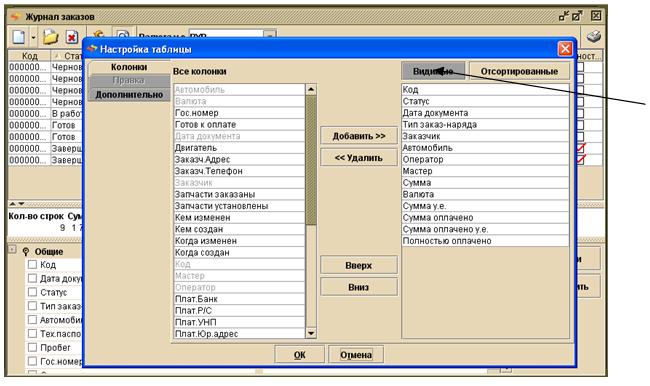This screenshot has height=386, width=650.
Task: Select Код in the visible columns list
Action: pos(485,90)
